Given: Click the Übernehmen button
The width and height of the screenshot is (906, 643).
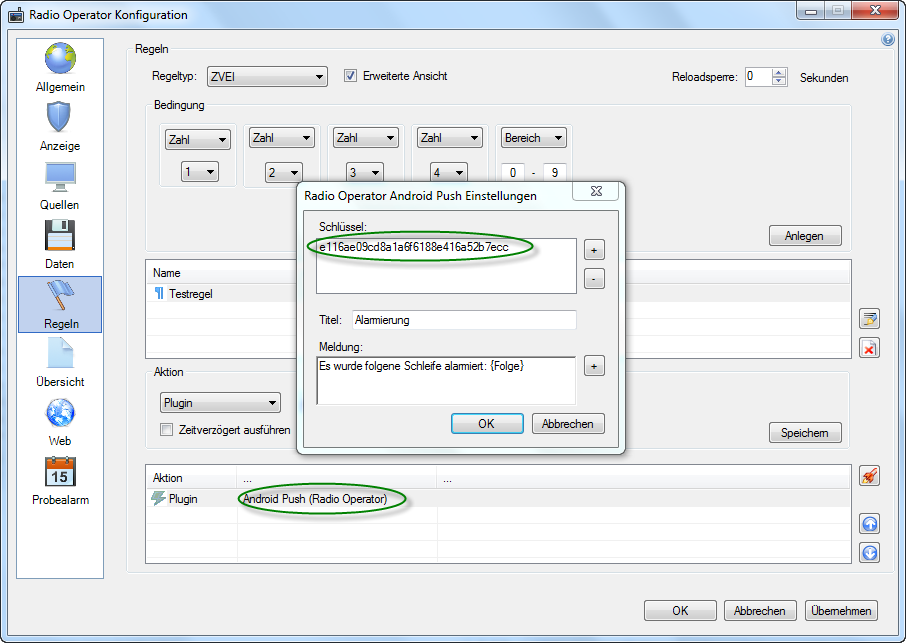Looking at the screenshot, I should (x=841, y=611).
